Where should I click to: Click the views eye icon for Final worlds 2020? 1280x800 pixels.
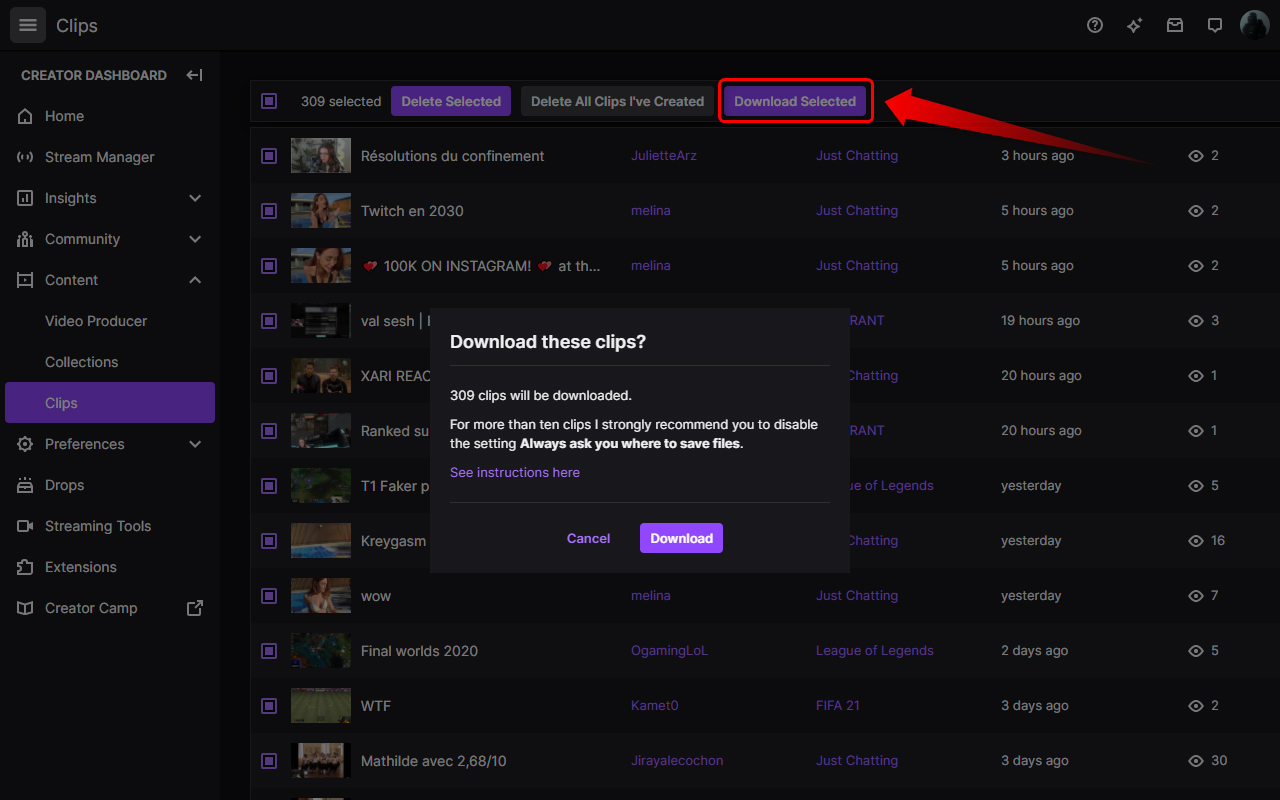tap(1196, 651)
